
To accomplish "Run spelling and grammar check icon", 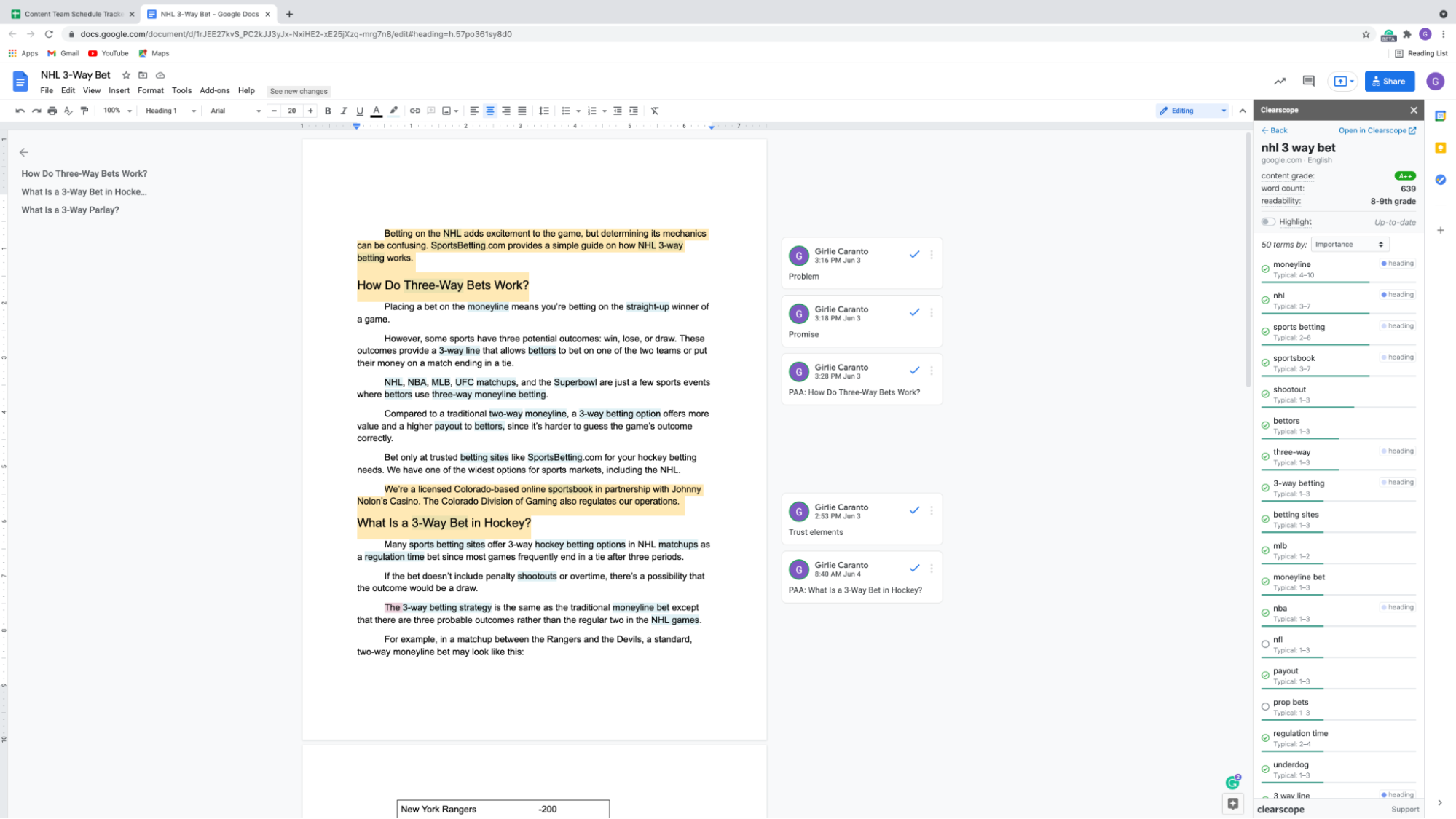I will pyautogui.click(x=68, y=111).
